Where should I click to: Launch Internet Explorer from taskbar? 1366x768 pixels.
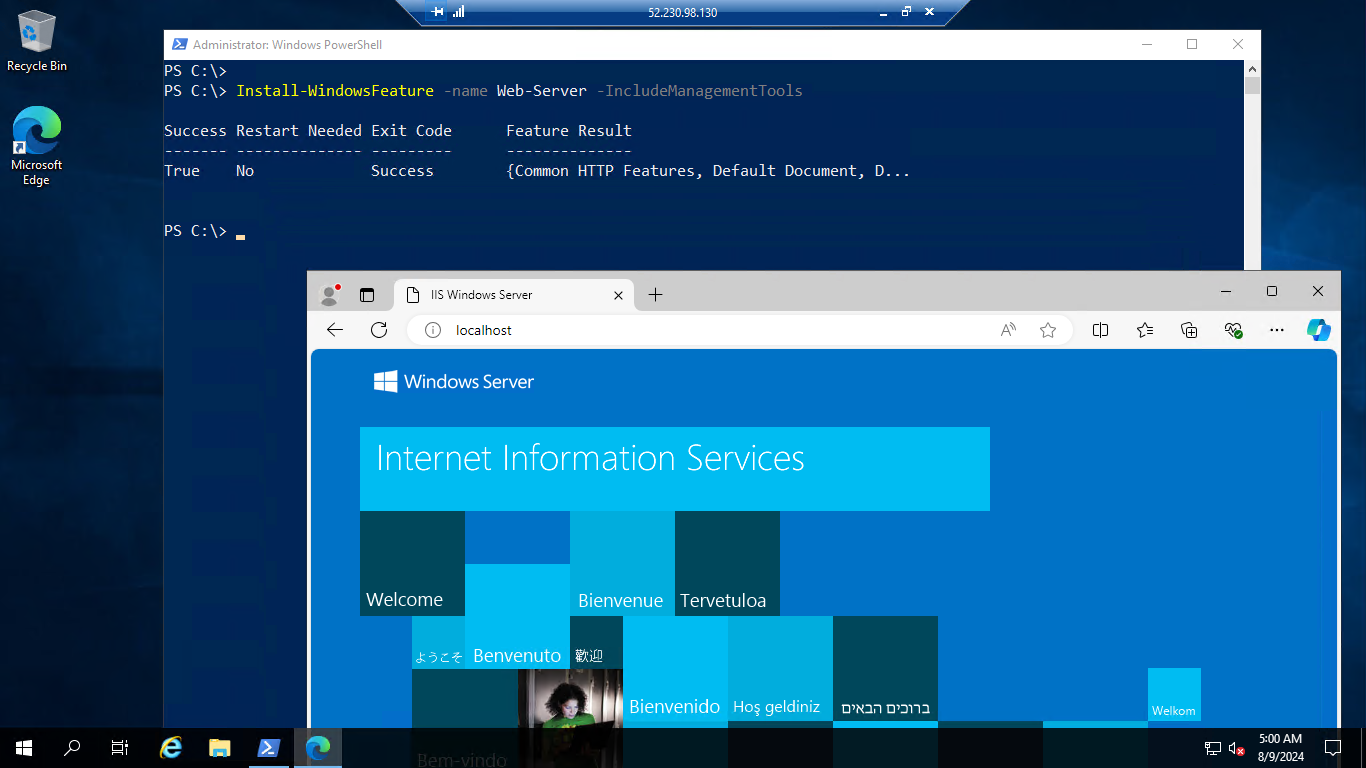coord(172,747)
